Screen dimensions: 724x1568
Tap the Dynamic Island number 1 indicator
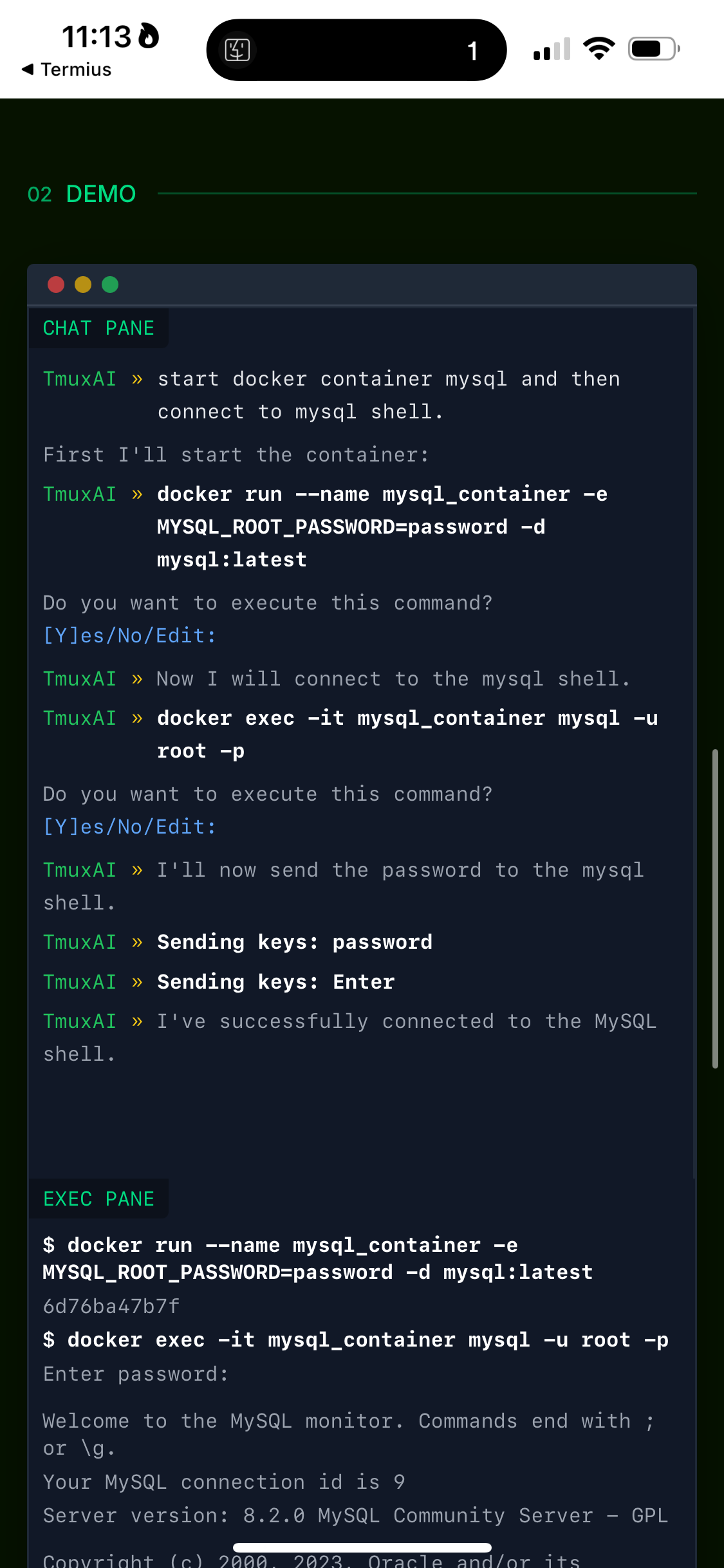click(x=472, y=51)
